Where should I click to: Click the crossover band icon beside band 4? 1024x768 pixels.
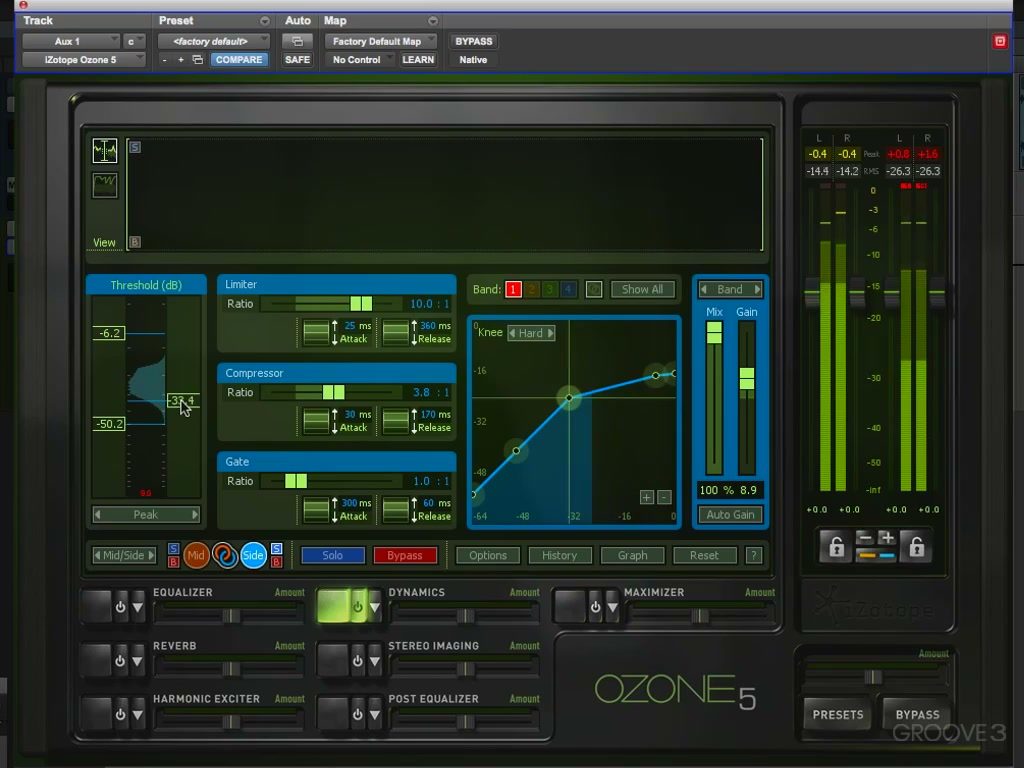coord(594,289)
